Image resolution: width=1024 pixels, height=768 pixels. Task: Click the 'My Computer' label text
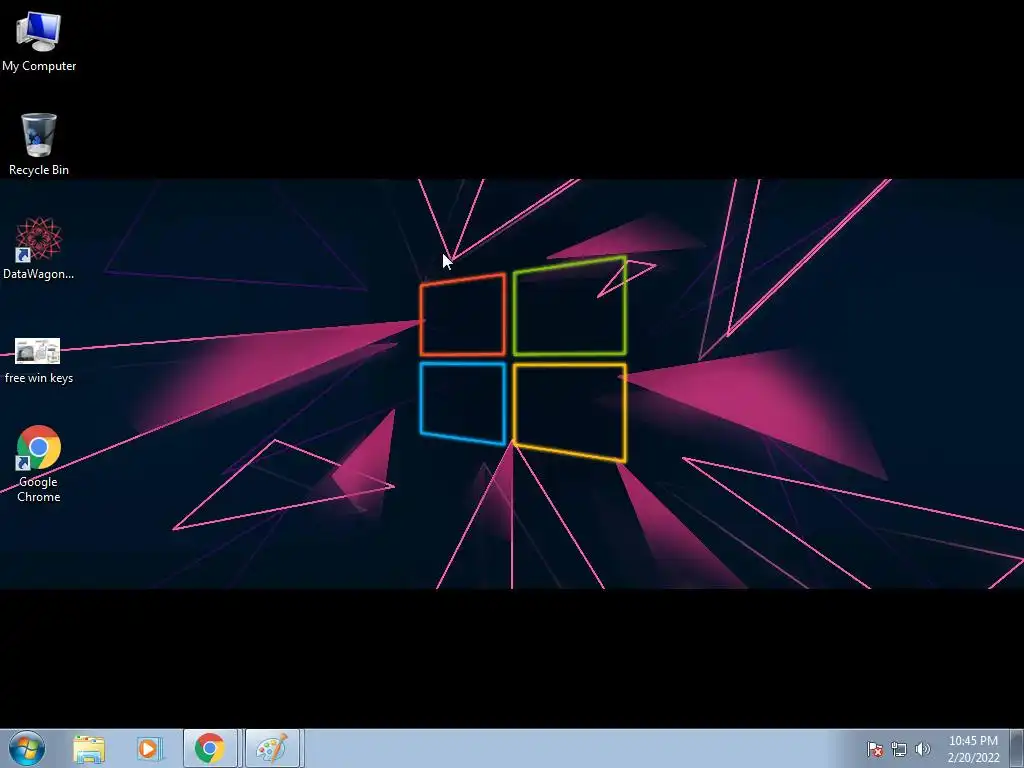coord(39,66)
